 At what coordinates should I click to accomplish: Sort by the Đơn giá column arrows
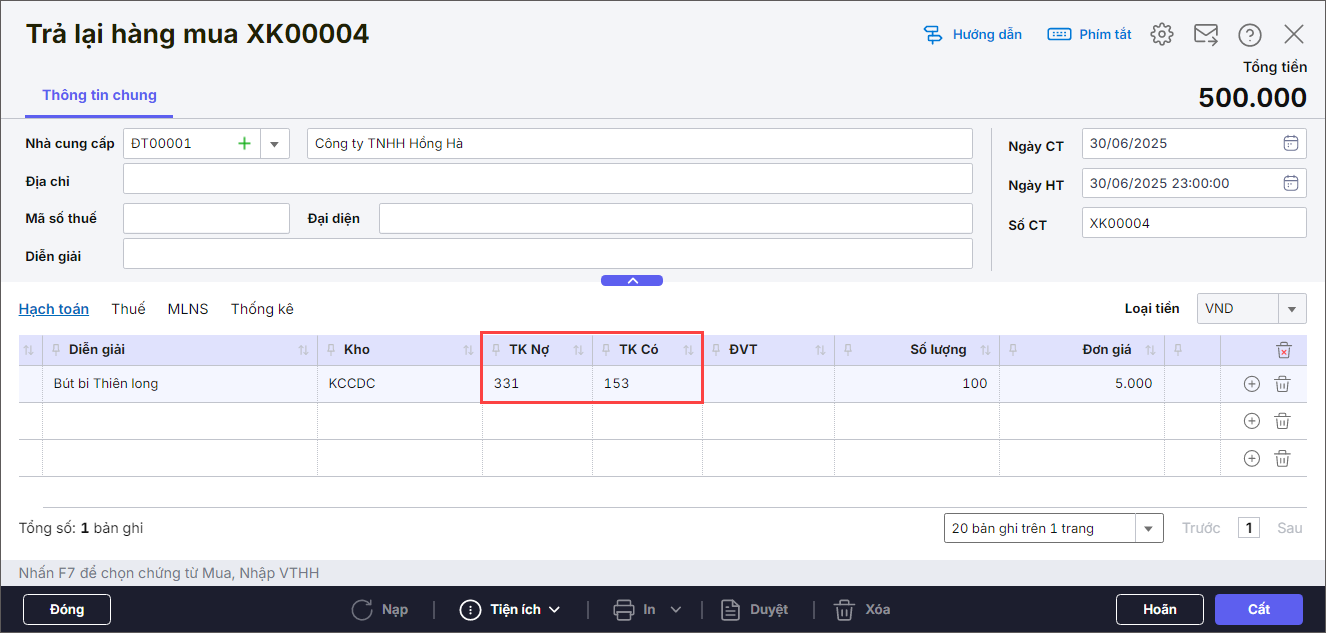[x=1151, y=350]
